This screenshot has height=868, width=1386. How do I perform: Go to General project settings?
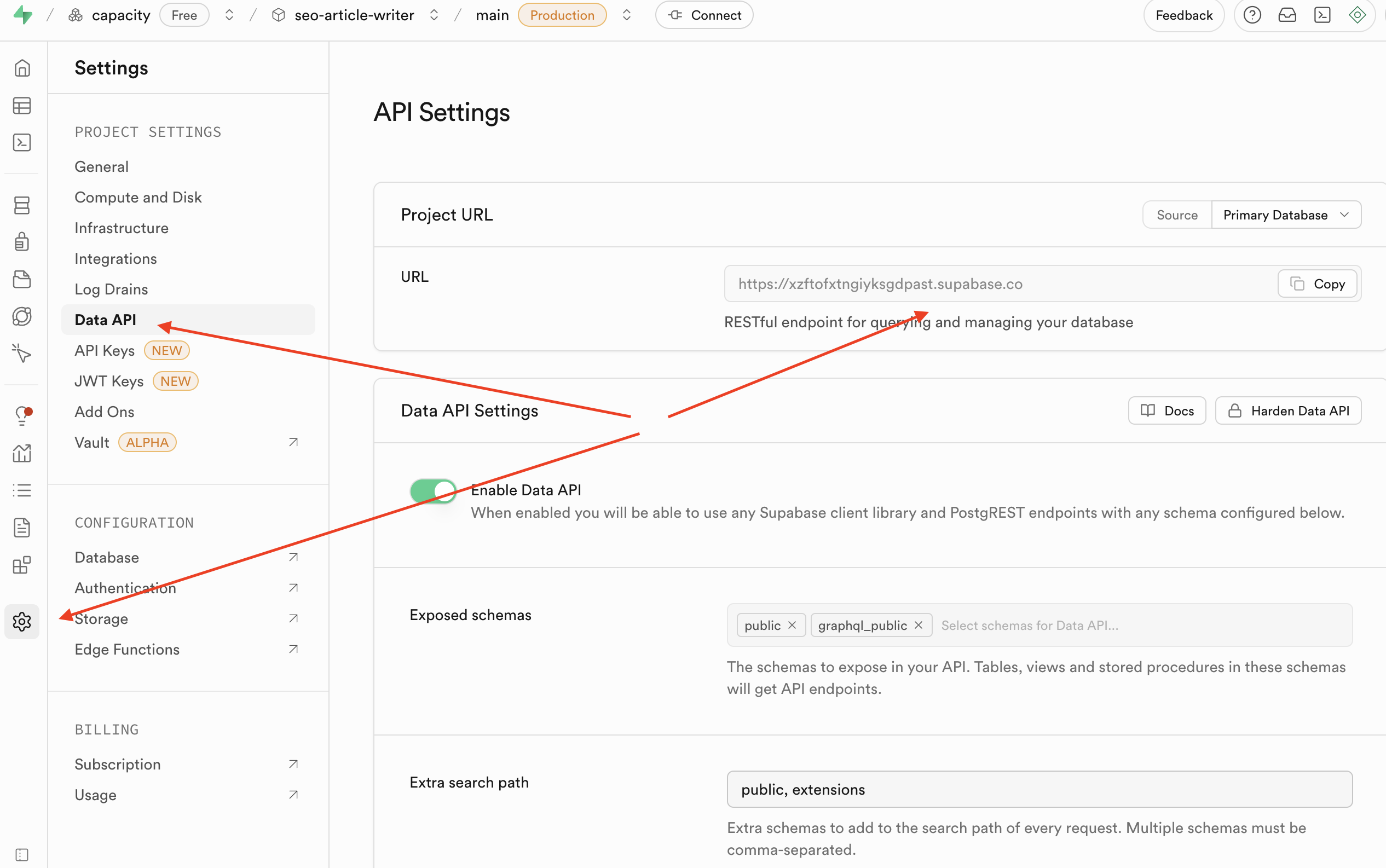point(102,166)
